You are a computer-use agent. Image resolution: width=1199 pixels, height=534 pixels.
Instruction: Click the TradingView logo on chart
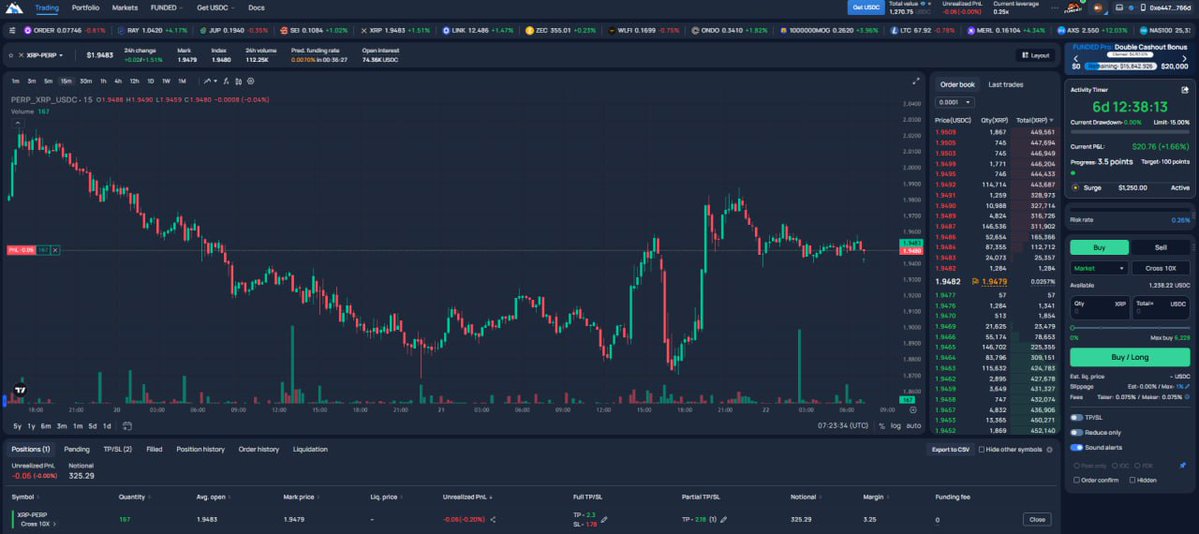tap(20, 390)
